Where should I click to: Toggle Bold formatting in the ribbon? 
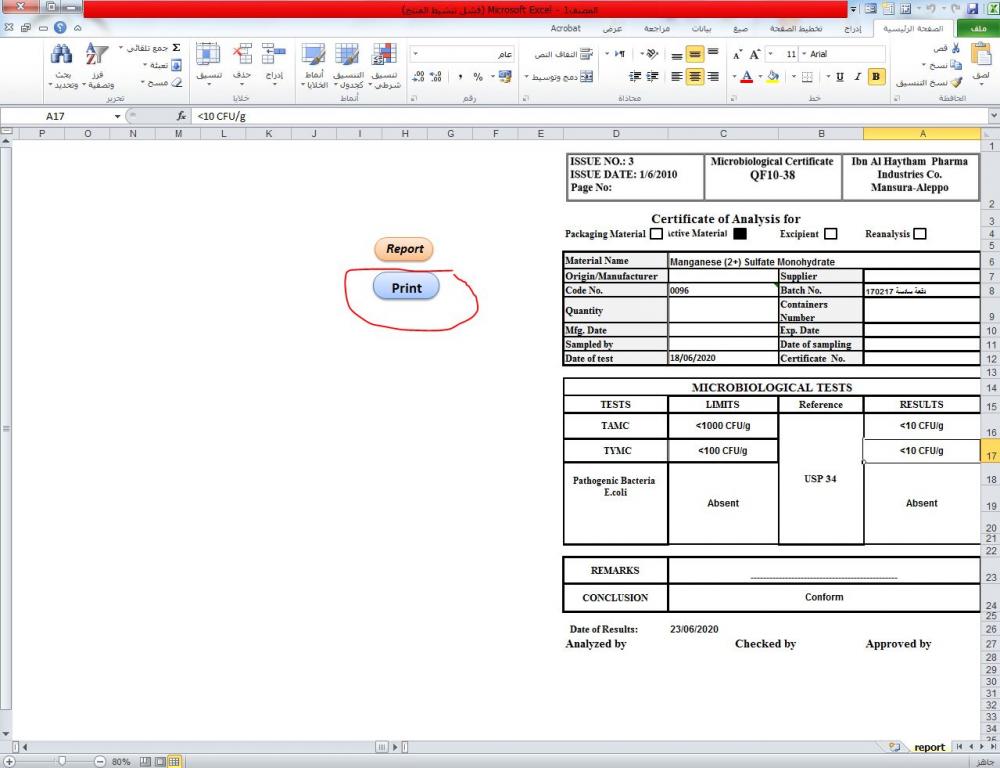(877, 76)
